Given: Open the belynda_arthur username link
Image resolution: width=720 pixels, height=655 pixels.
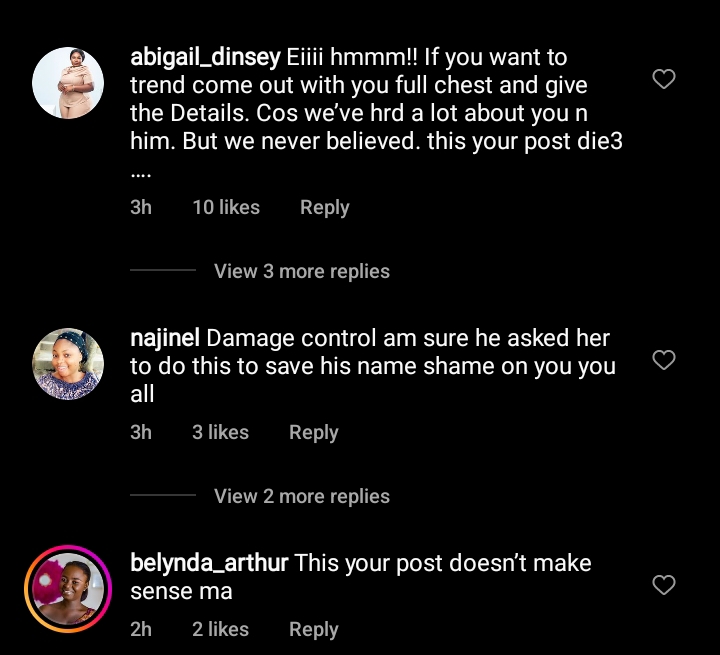Looking at the screenshot, I should [x=209, y=563].
